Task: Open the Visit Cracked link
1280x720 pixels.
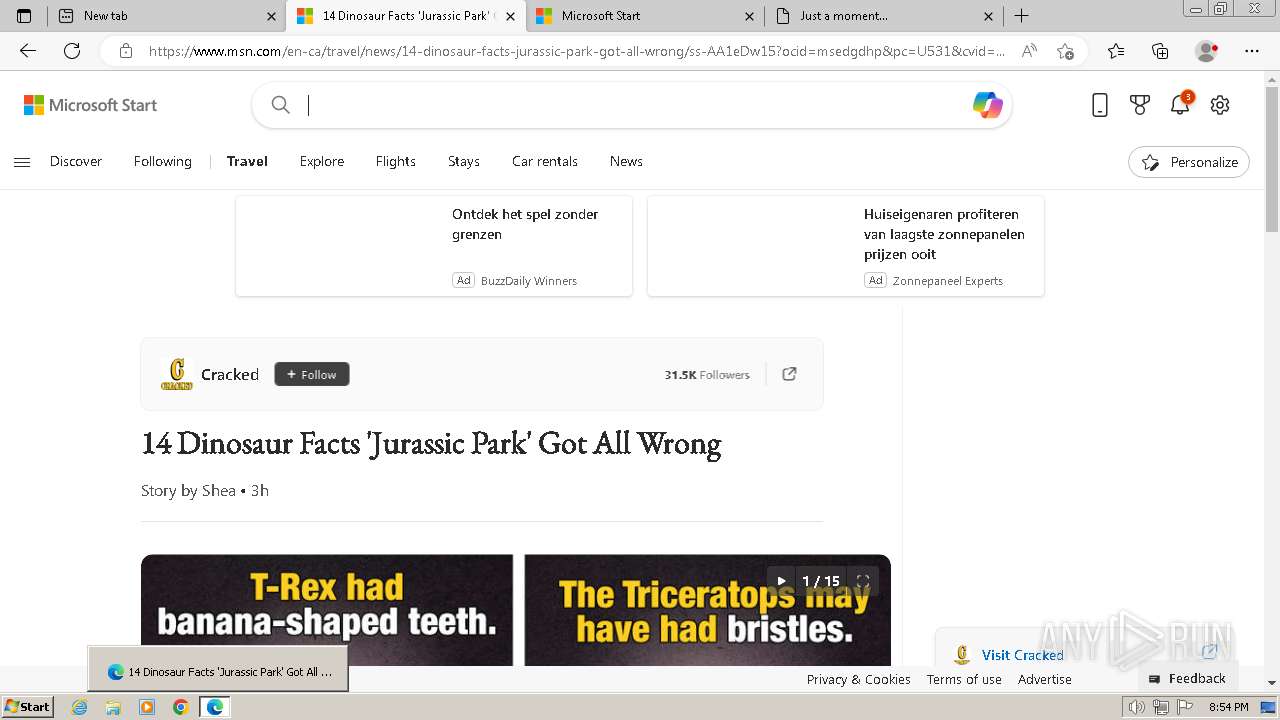Action: (1022, 655)
